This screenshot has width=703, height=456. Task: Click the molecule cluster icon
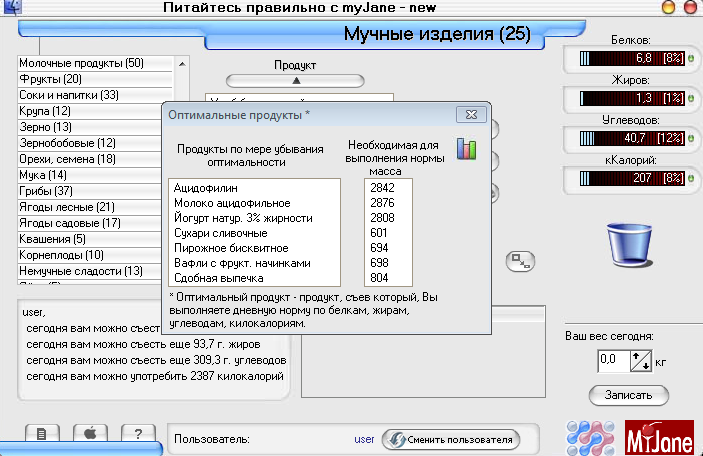click(587, 436)
